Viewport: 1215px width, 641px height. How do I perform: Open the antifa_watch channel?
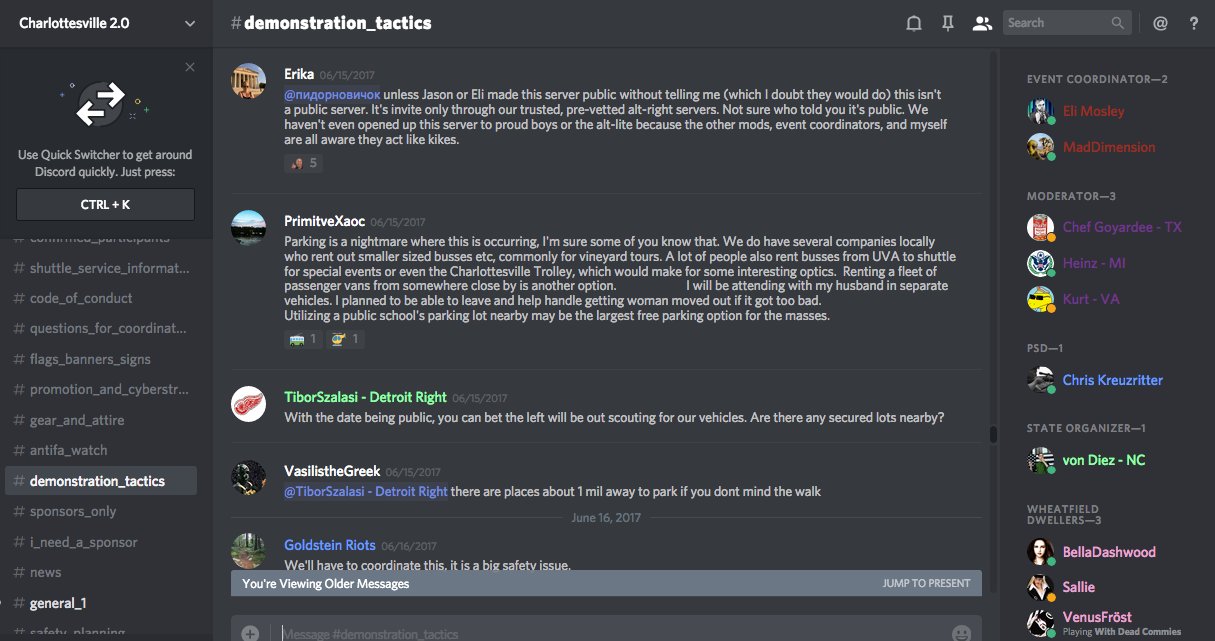coord(68,450)
